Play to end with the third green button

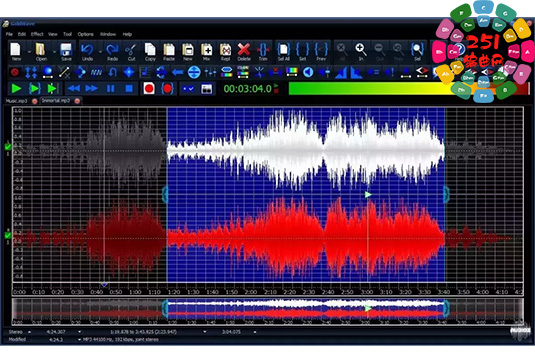tap(52, 89)
